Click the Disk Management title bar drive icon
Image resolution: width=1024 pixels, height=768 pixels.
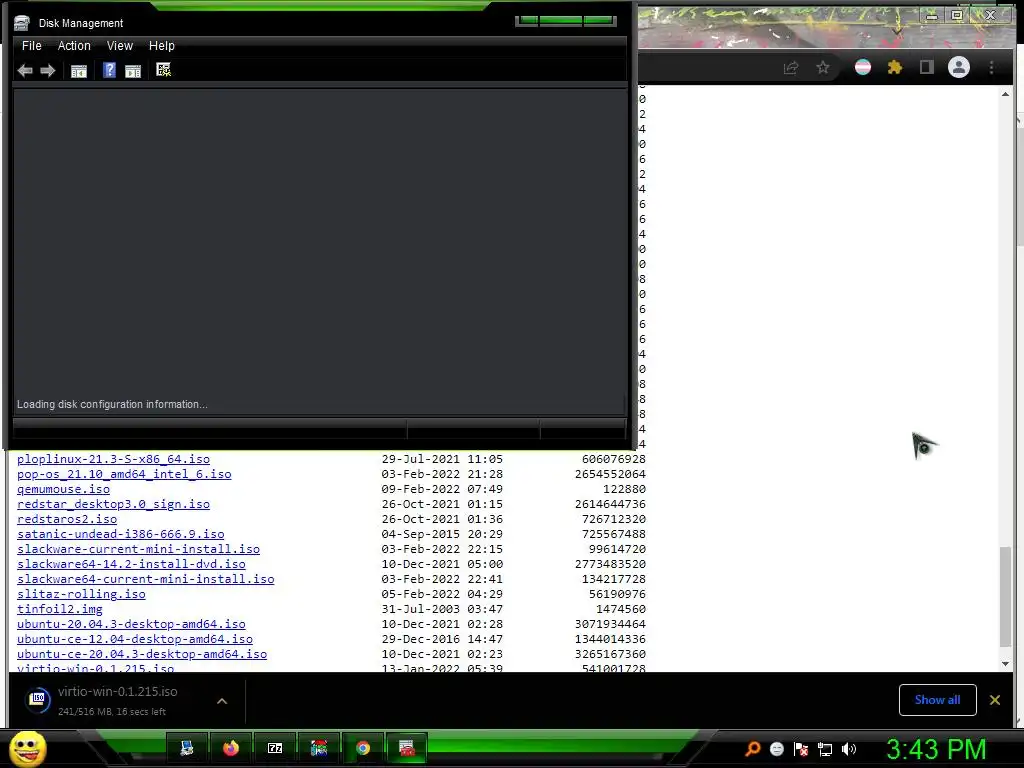point(22,23)
